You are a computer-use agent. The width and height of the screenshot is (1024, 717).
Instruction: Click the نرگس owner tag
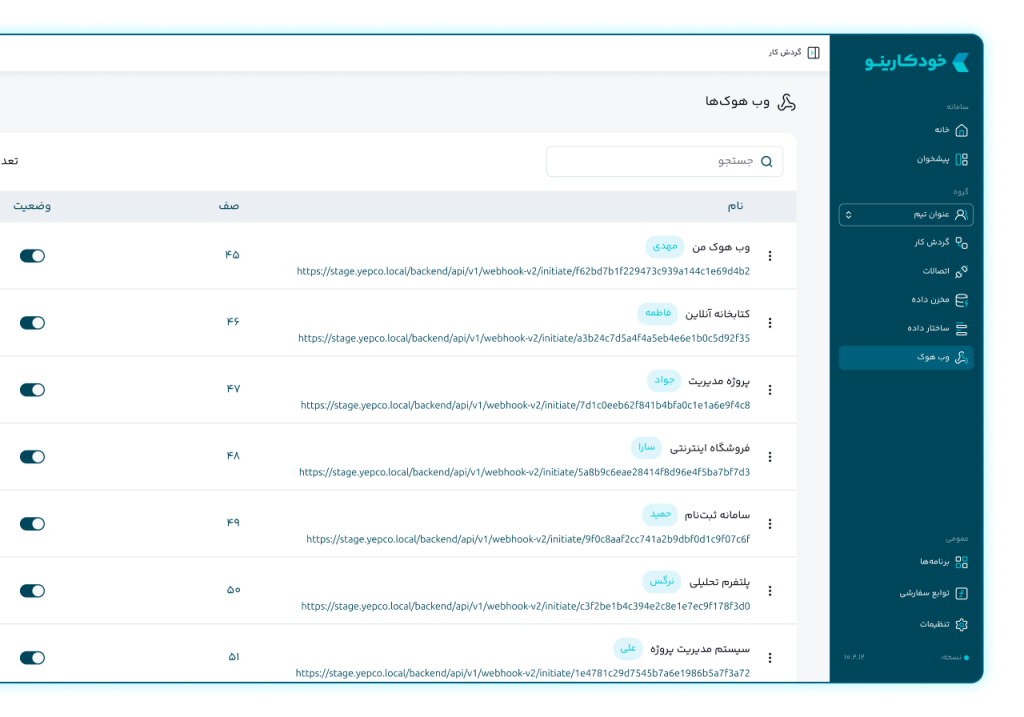click(662, 581)
